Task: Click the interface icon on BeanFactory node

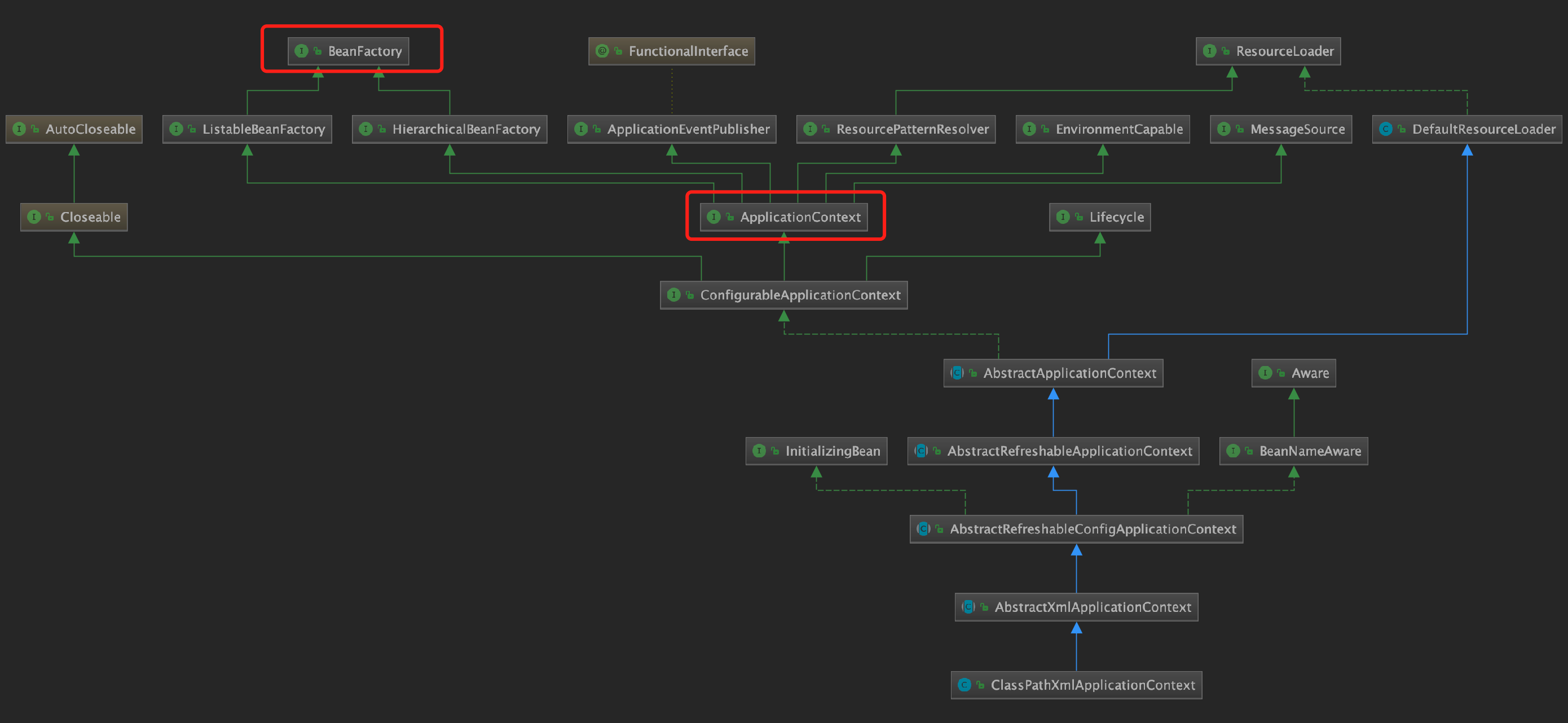Action: (x=301, y=51)
